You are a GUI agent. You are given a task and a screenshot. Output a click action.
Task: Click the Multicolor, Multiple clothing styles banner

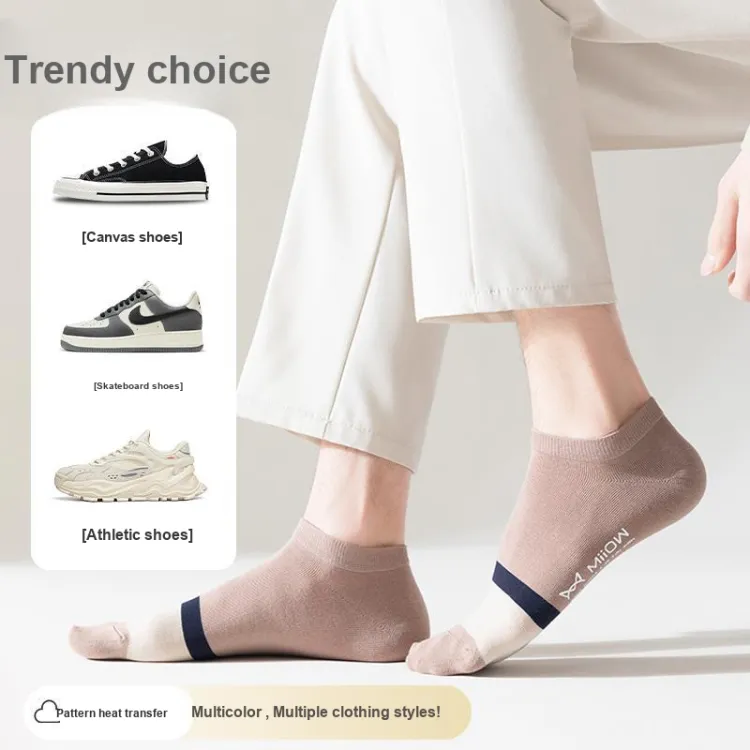[x=316, y=712]
